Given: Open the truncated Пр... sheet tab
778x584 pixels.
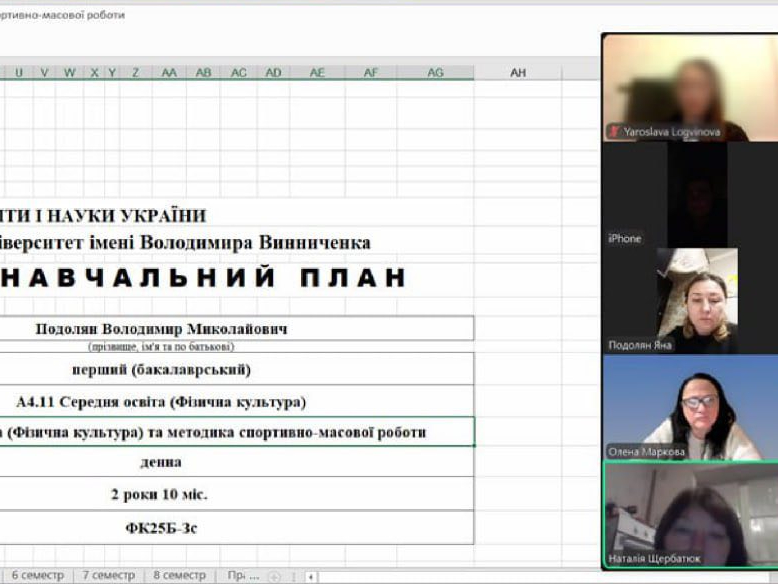Looking at the screenshot, I should point(243,576).
